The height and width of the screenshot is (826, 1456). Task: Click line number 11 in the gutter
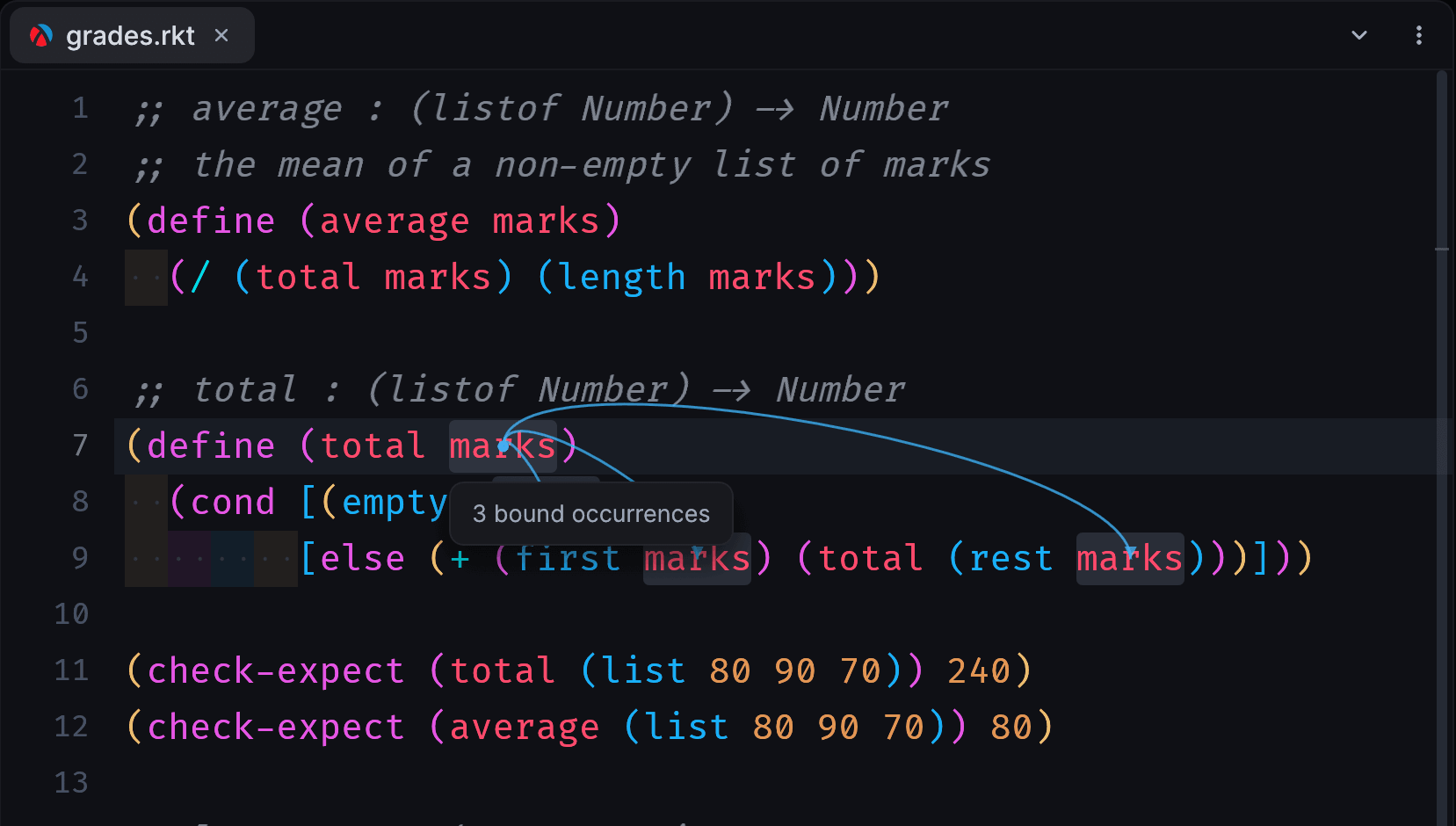pyautogui.click(x=71, y=670)
